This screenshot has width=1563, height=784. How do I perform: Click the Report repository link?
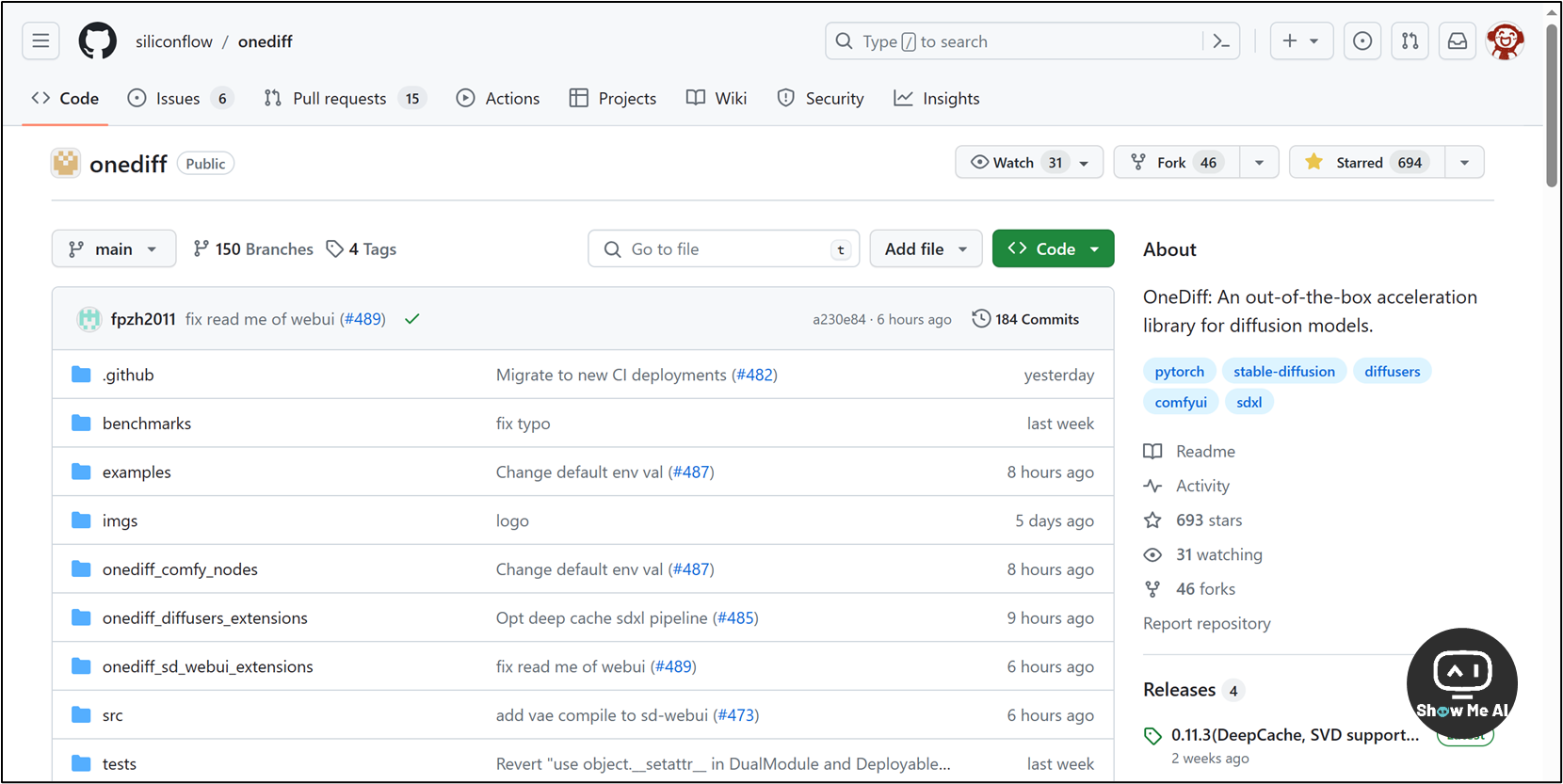(1206, 623)
